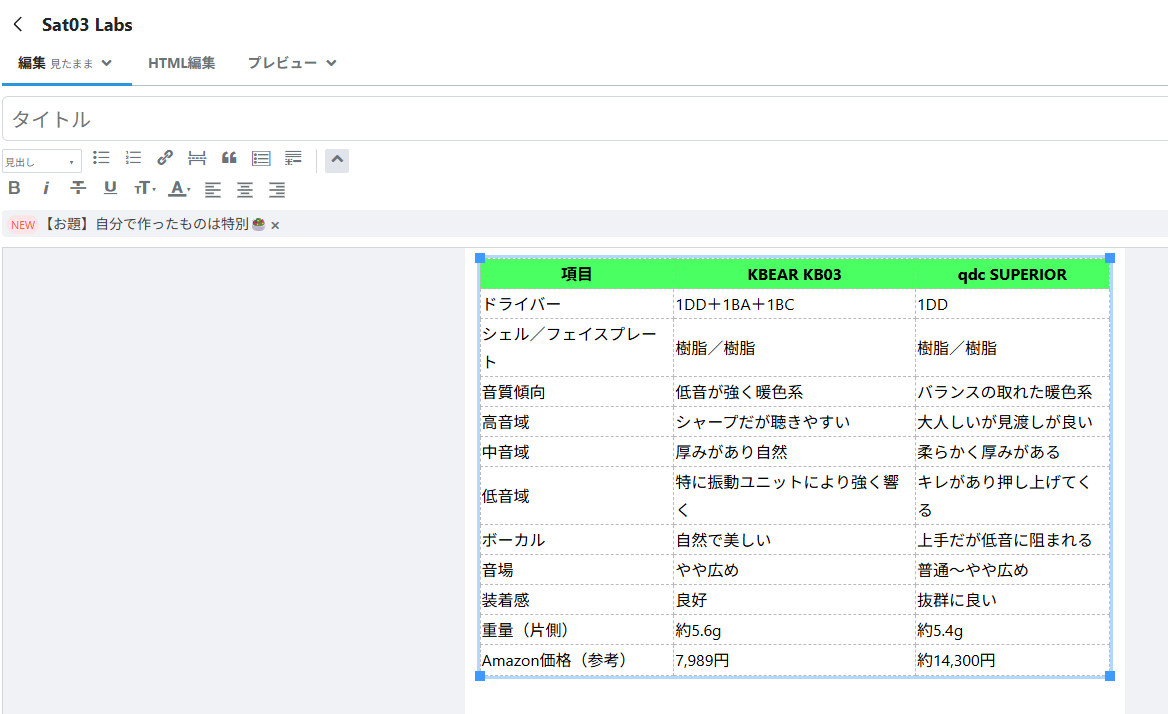Screen dimensions: 1168x714
Task: Open the 見出し heading dropdown
Action: coord(42,162)
